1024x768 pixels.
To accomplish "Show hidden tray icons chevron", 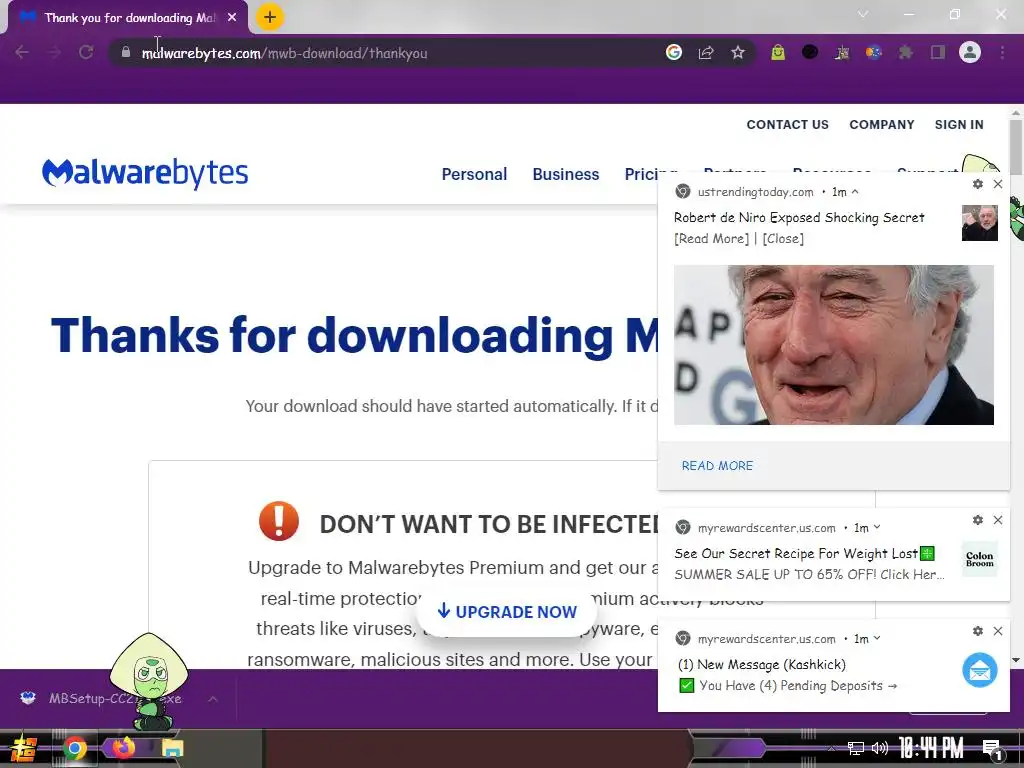I will (831, 748).
